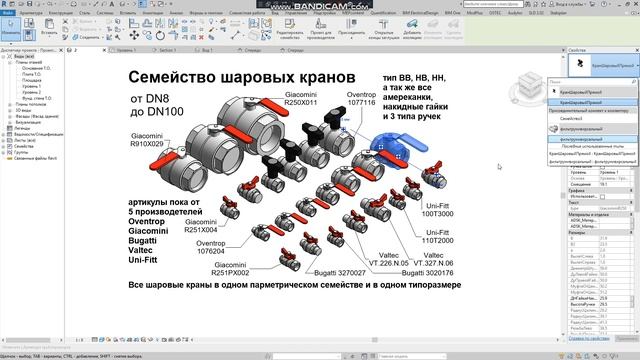This screenshot has height=360, width=640.
Task: Toggle Thin Lines in quick access toolbar
Action: [x=142, y=4]
